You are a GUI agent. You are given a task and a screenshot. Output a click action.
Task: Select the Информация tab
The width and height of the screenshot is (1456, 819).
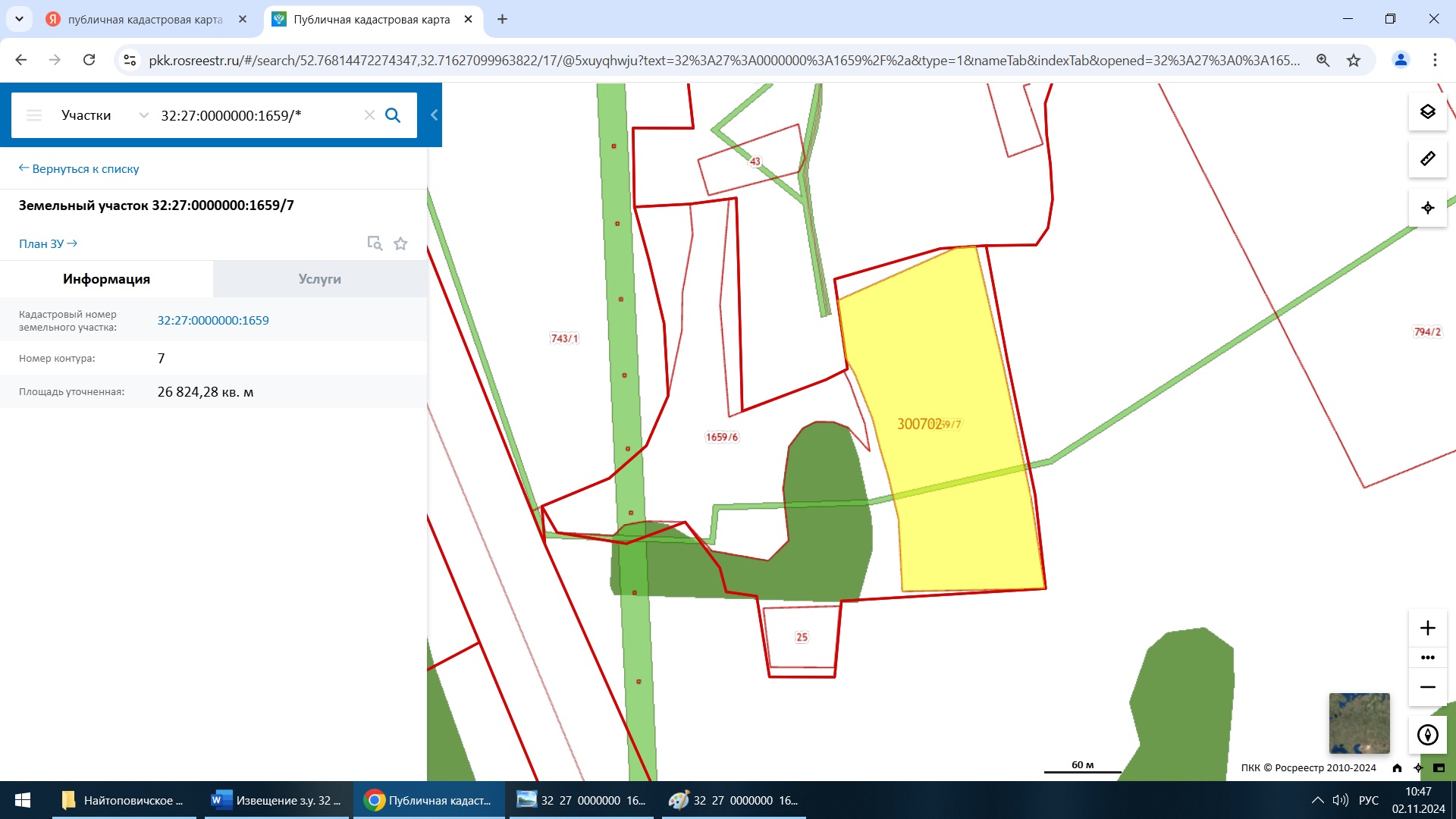(106, 279)
